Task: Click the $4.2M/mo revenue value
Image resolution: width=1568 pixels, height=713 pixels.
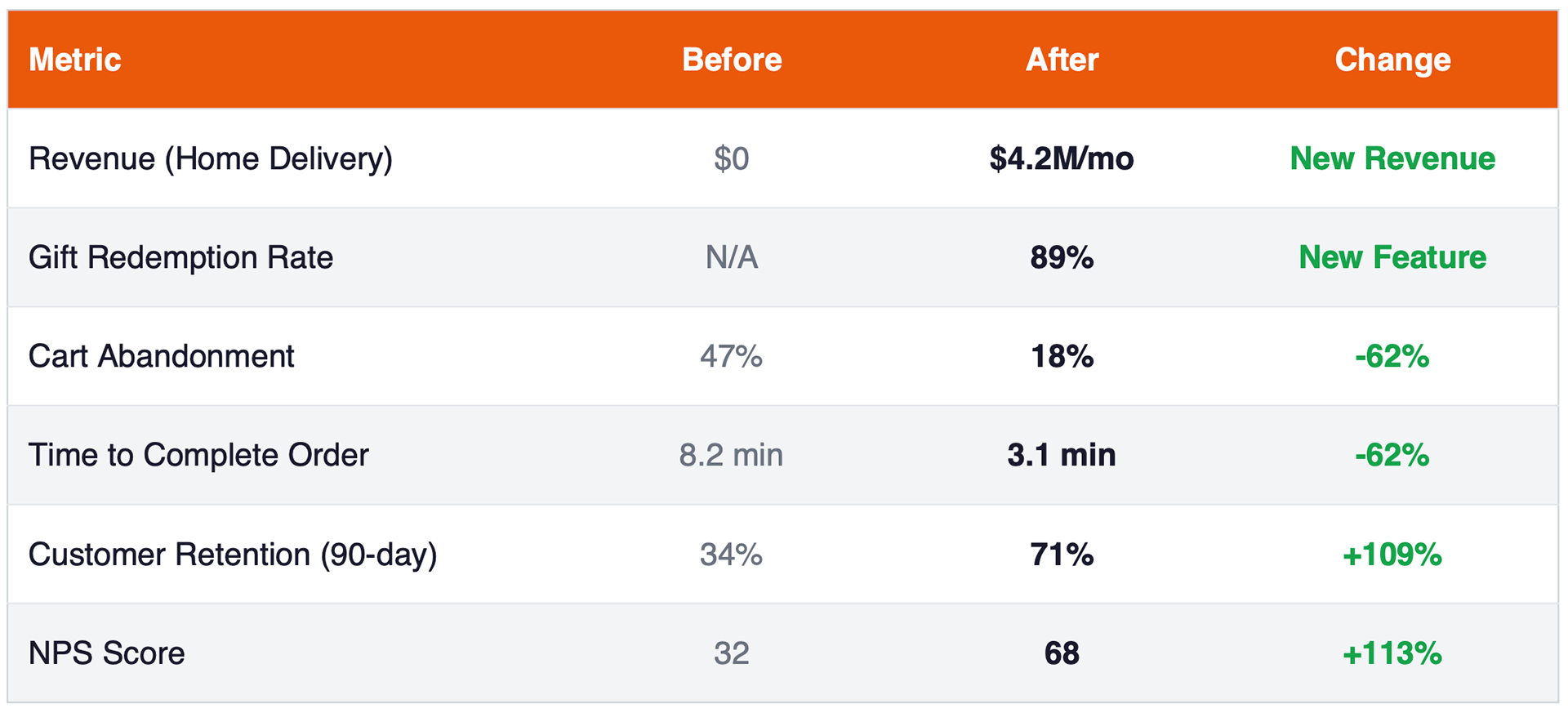Action: point(1062,158)
